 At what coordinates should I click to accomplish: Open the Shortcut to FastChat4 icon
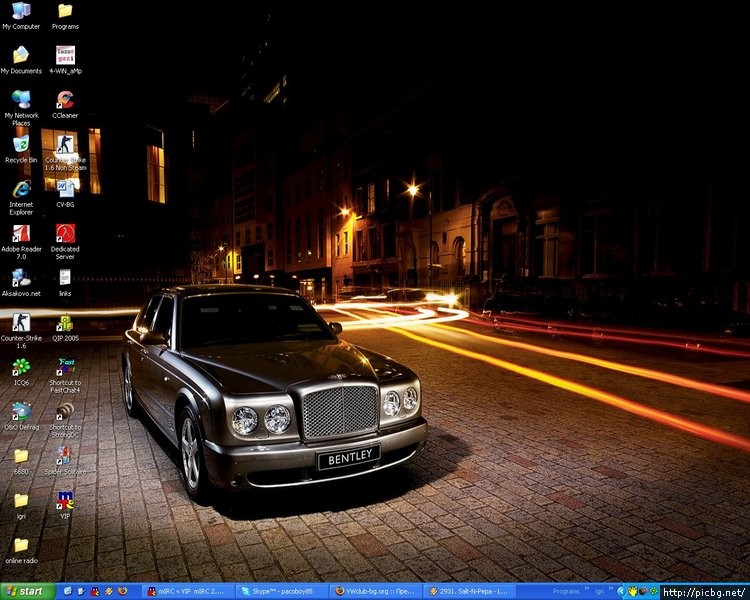pyautogui.click(x=65, y=375)
